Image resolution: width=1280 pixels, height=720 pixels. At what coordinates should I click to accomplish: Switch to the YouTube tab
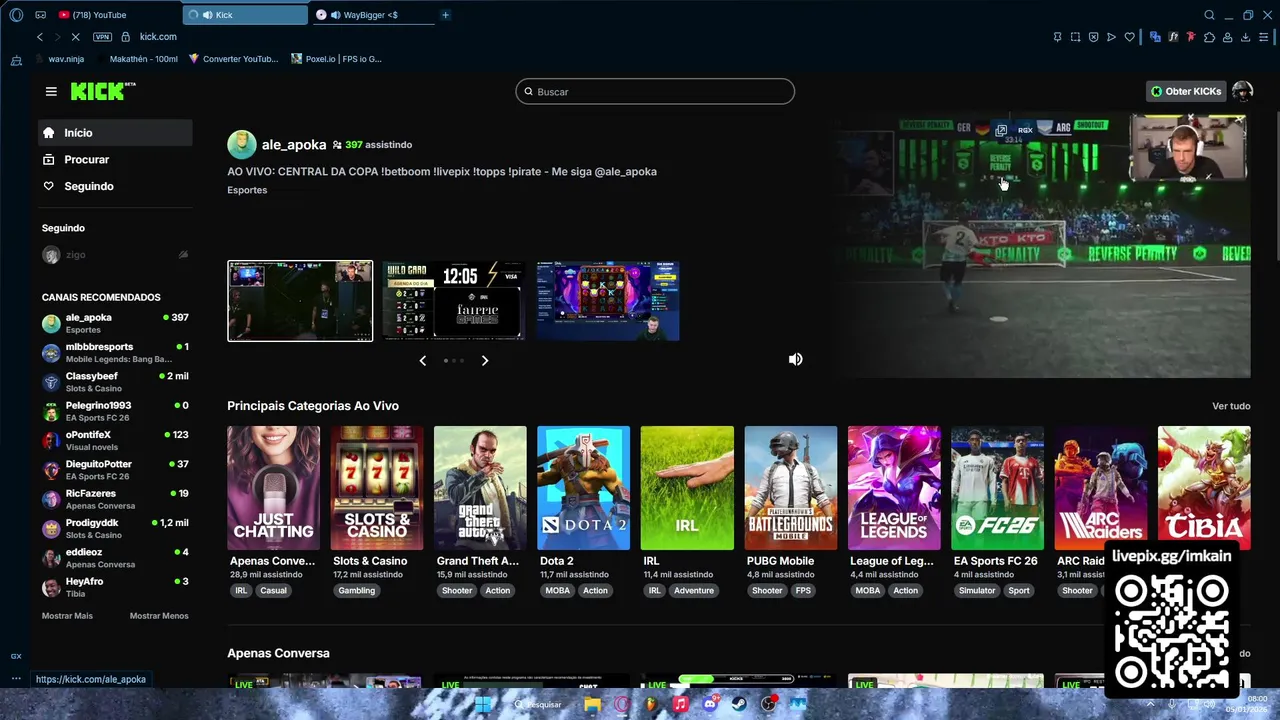[117, 15]
